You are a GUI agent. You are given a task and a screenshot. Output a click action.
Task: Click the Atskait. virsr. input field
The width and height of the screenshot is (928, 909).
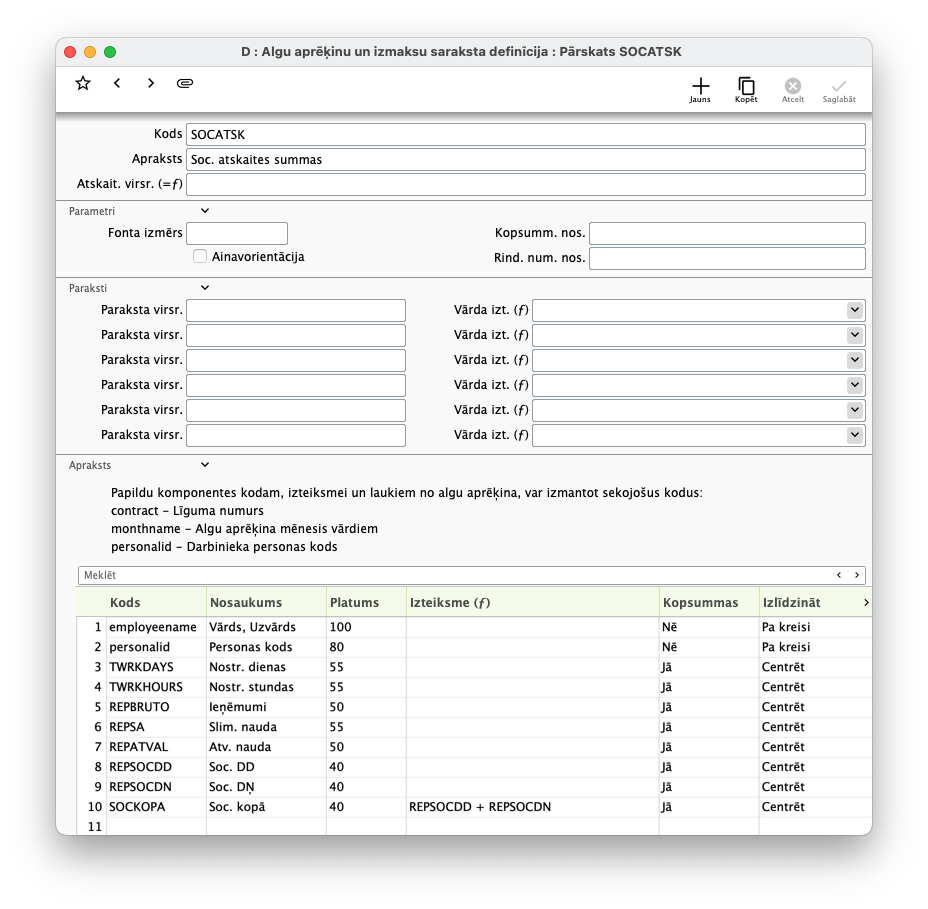point(526,184)
